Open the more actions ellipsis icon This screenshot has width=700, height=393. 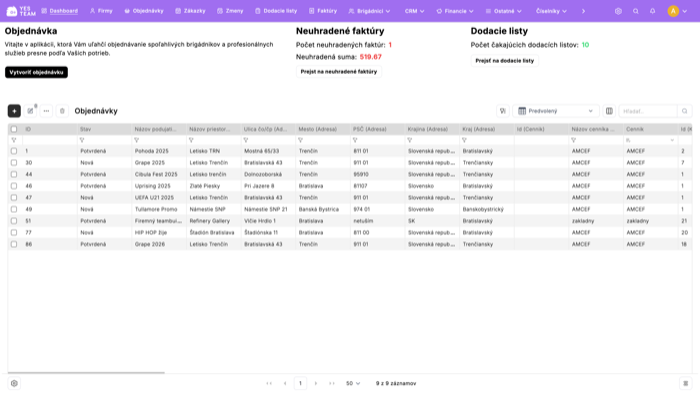click(x=46, y=111)
